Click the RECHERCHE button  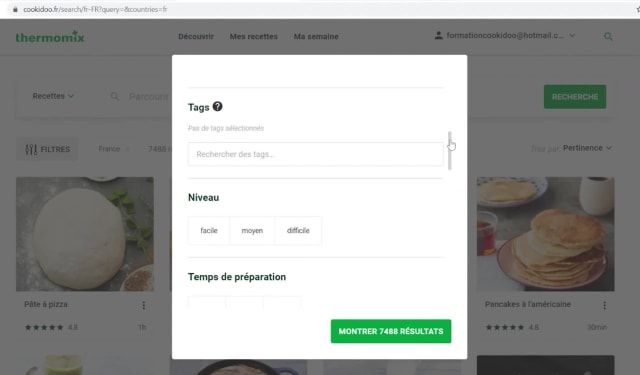[575, 97]
